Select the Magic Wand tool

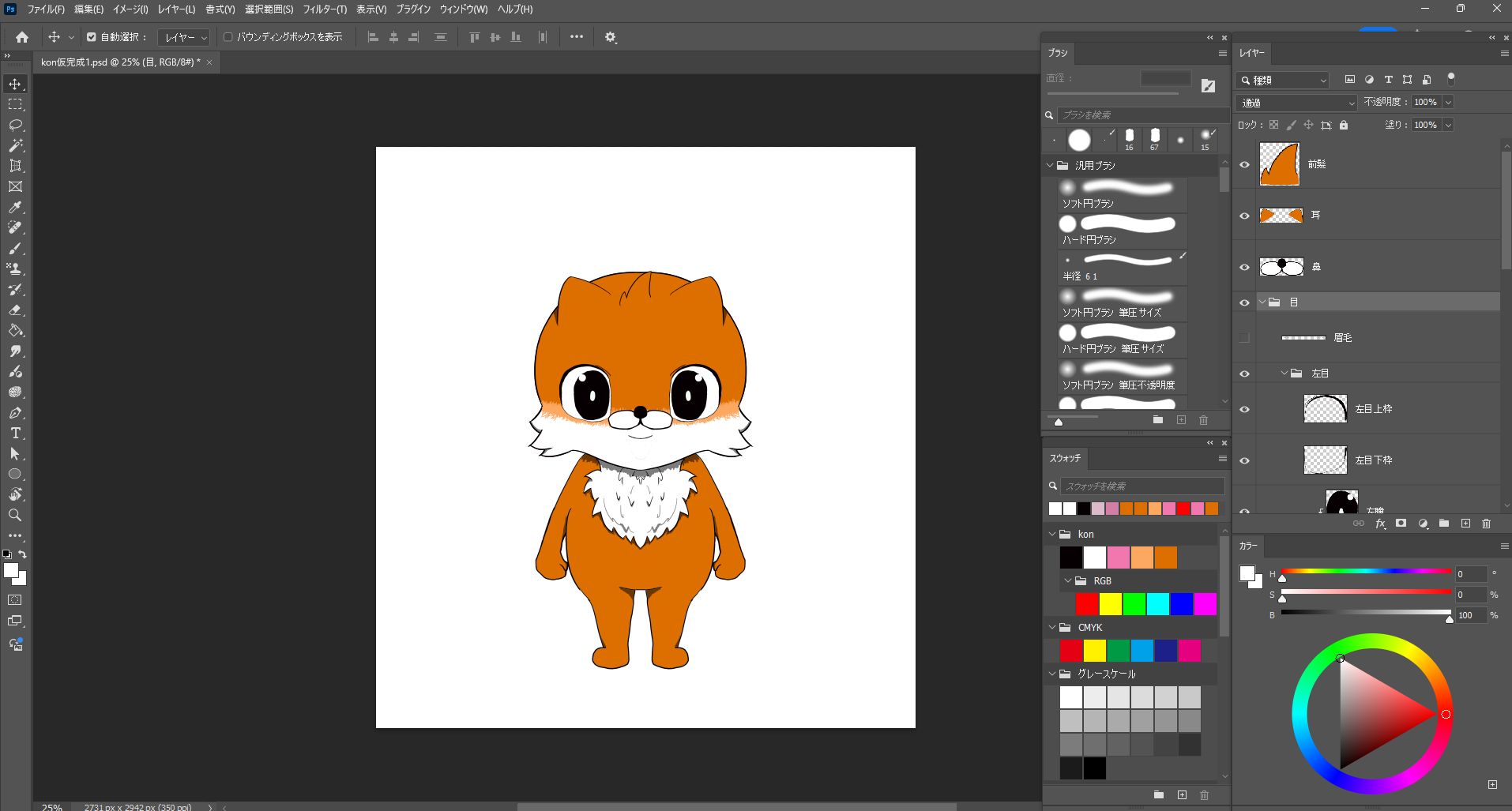pos(15,145)
